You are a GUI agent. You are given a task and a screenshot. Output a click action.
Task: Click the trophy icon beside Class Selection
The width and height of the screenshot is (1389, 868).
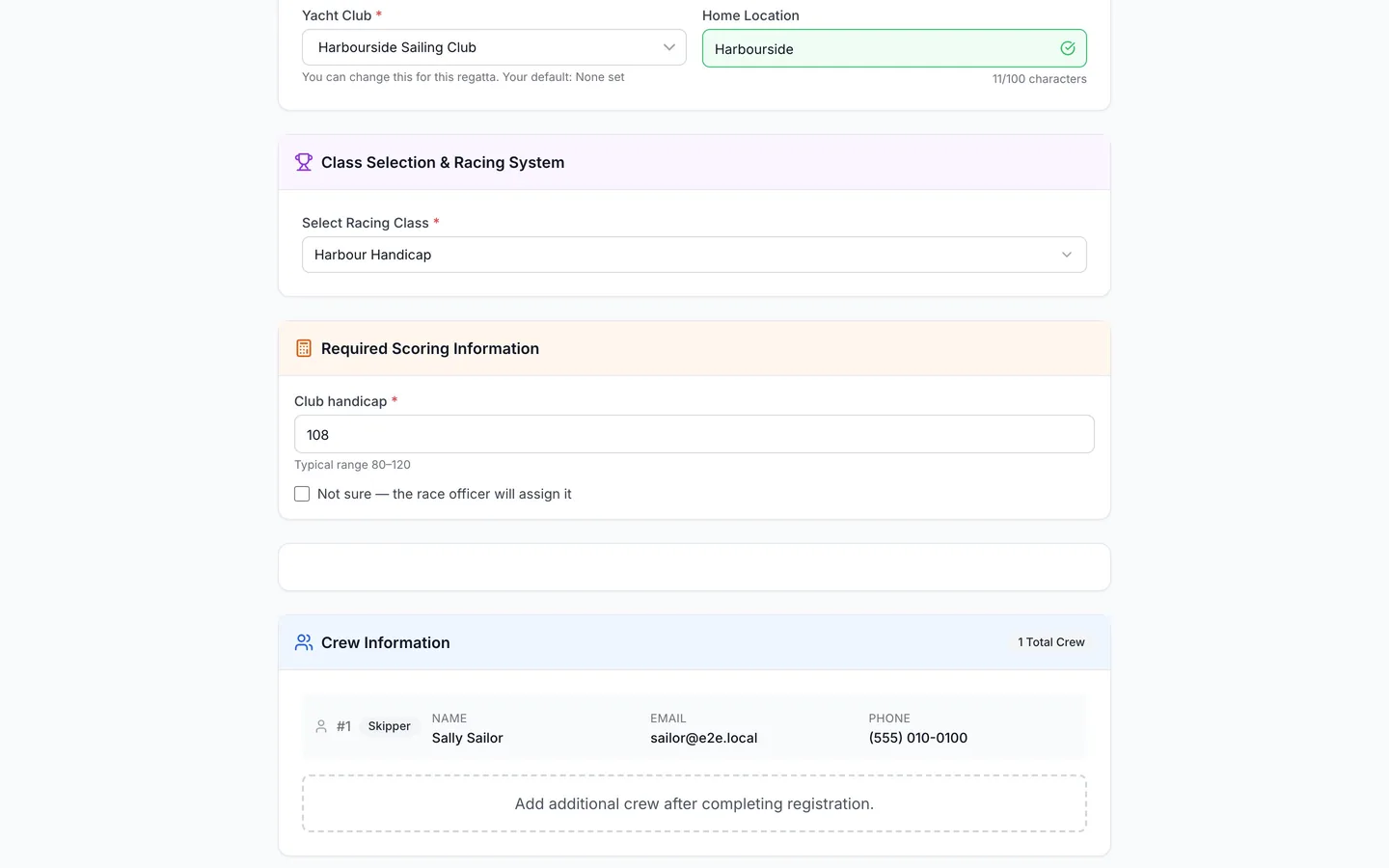point(304,162)
